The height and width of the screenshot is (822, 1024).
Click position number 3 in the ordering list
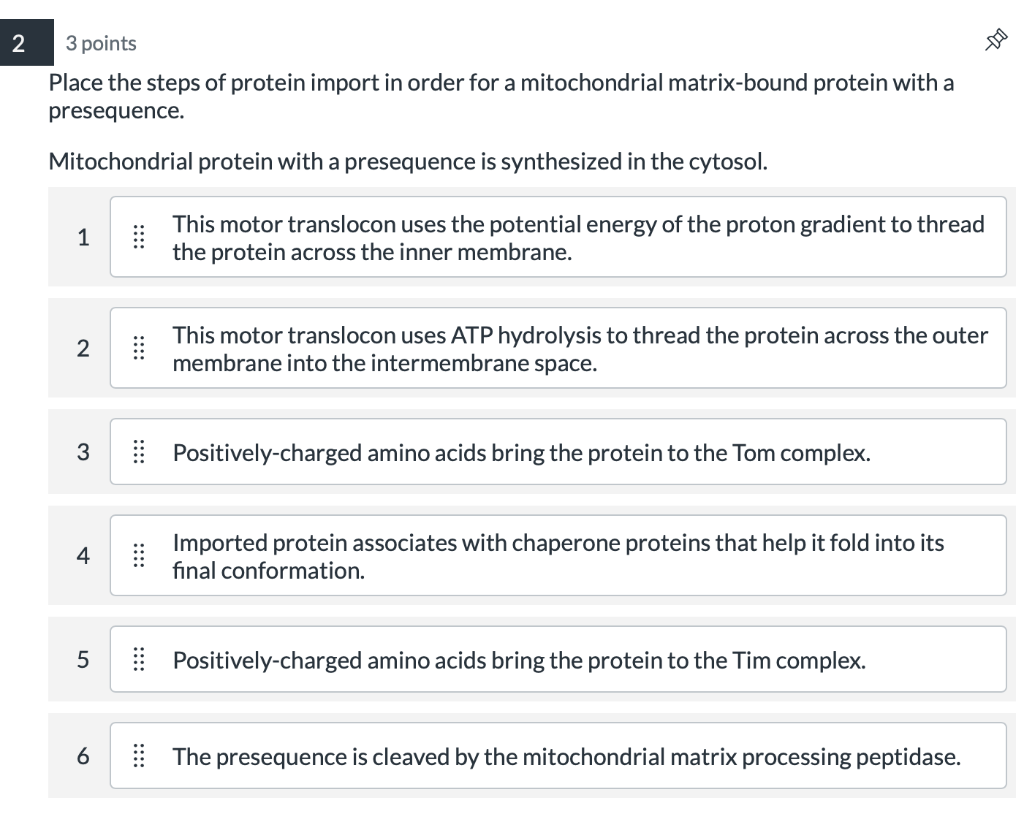click(83, 452)
